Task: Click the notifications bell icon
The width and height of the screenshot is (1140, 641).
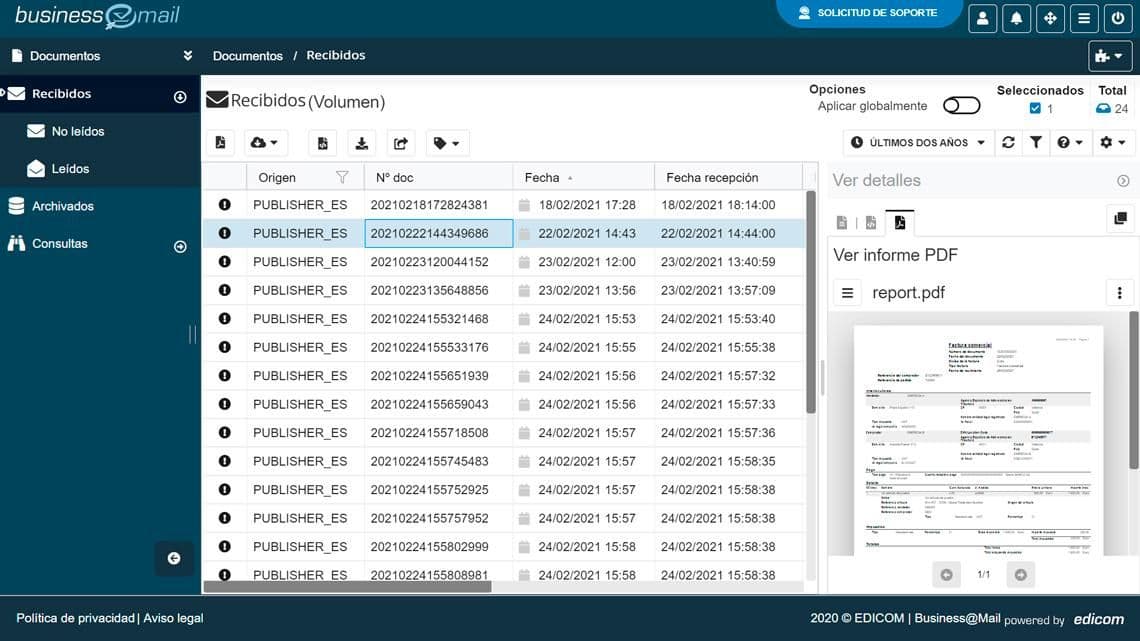Action: 1016,18
